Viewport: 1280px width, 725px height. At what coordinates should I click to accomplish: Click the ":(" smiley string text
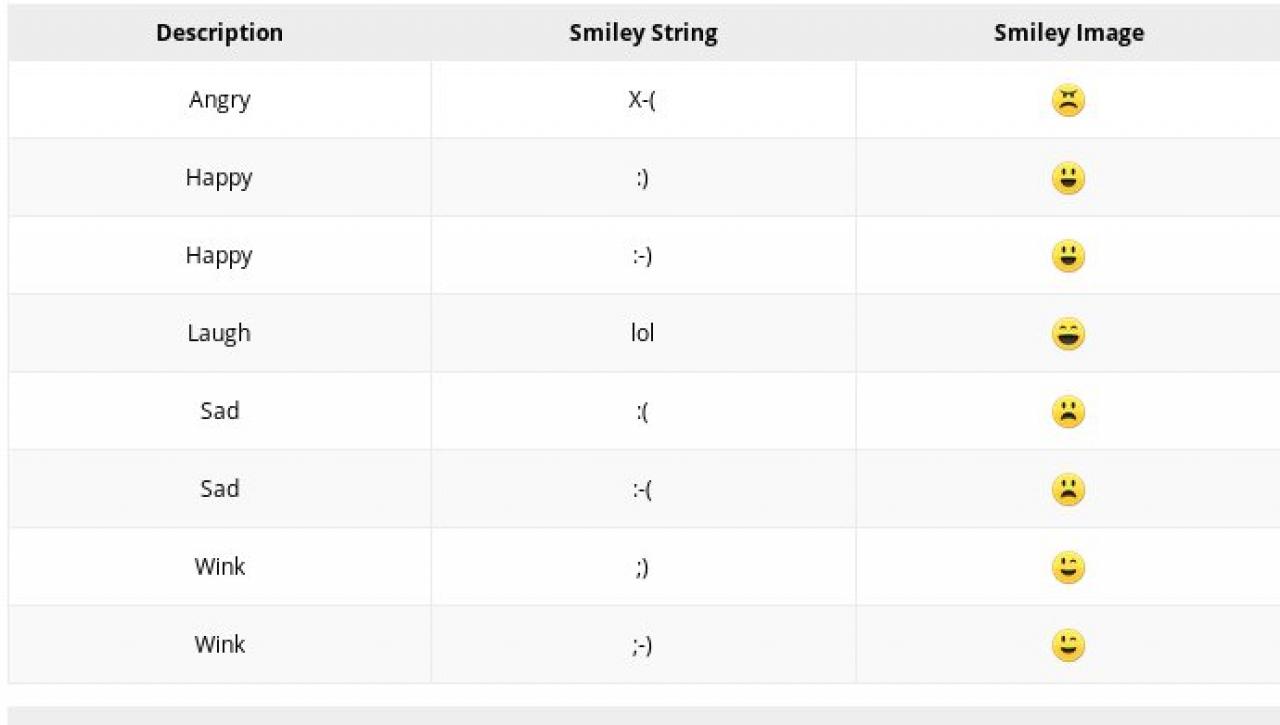(x=642, y=411)
